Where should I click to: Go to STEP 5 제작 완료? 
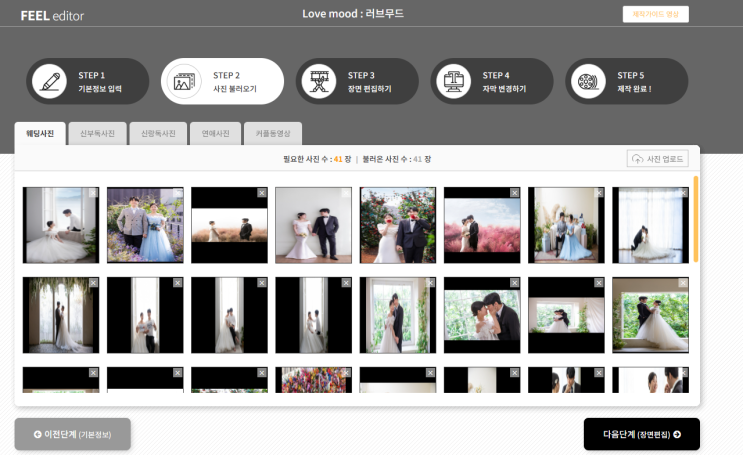pyautogui.click(x=626, y=82)
